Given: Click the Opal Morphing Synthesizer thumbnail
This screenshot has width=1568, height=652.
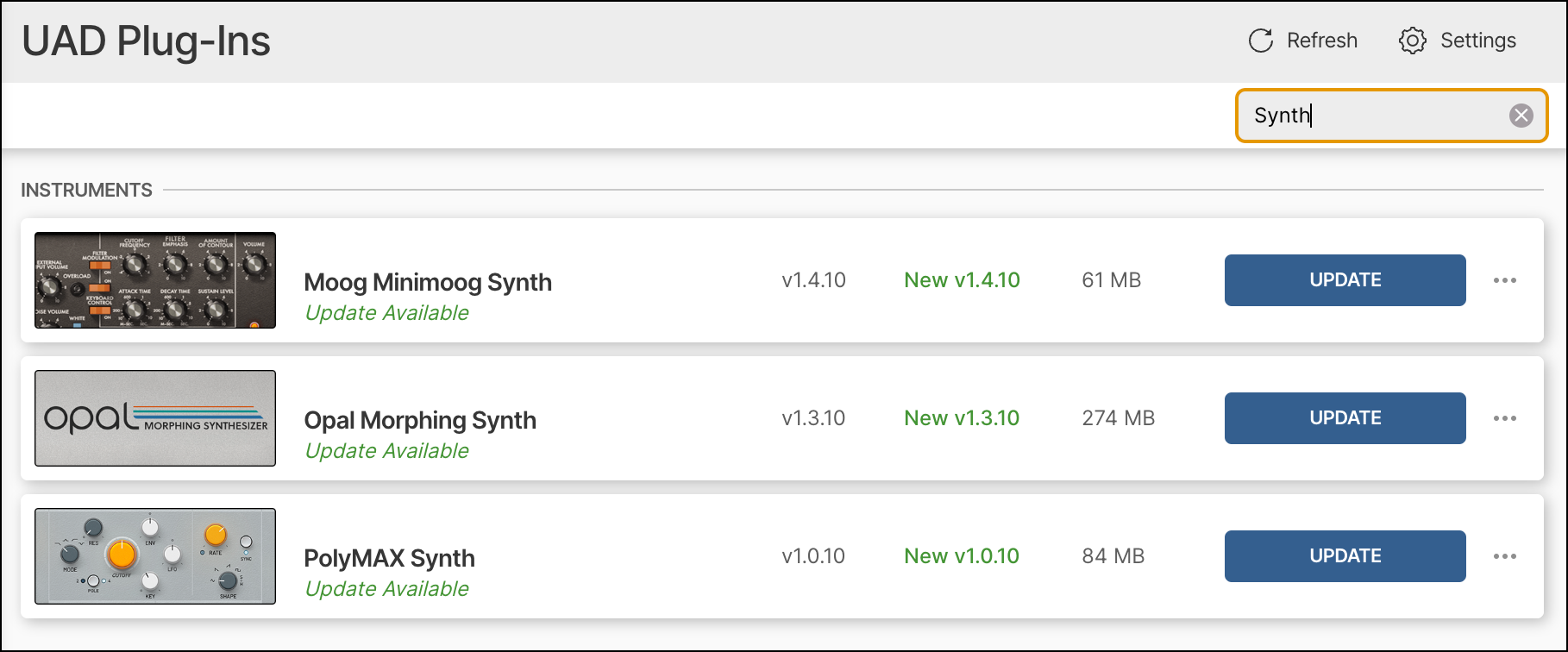Looking at the screenshot, I should coord(155,418).
